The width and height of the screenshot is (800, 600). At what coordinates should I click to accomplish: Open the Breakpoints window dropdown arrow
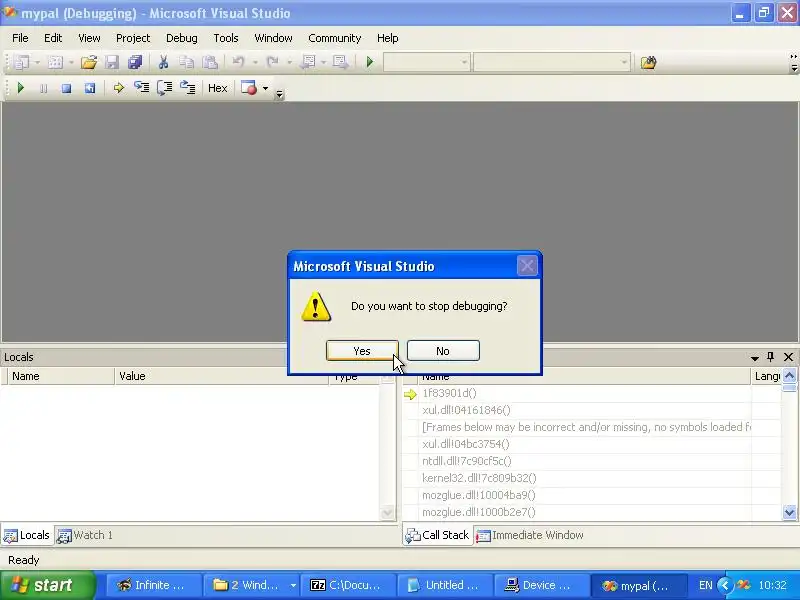265,88
